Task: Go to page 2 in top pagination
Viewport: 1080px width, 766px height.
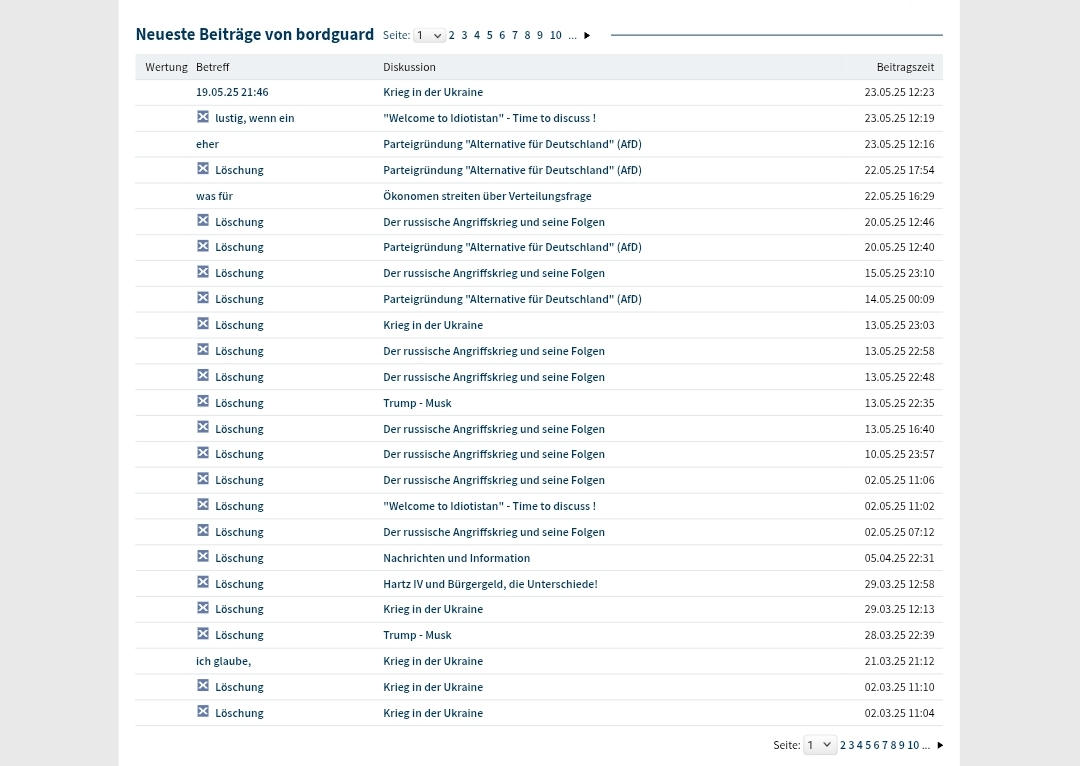Action: (452, 35)
